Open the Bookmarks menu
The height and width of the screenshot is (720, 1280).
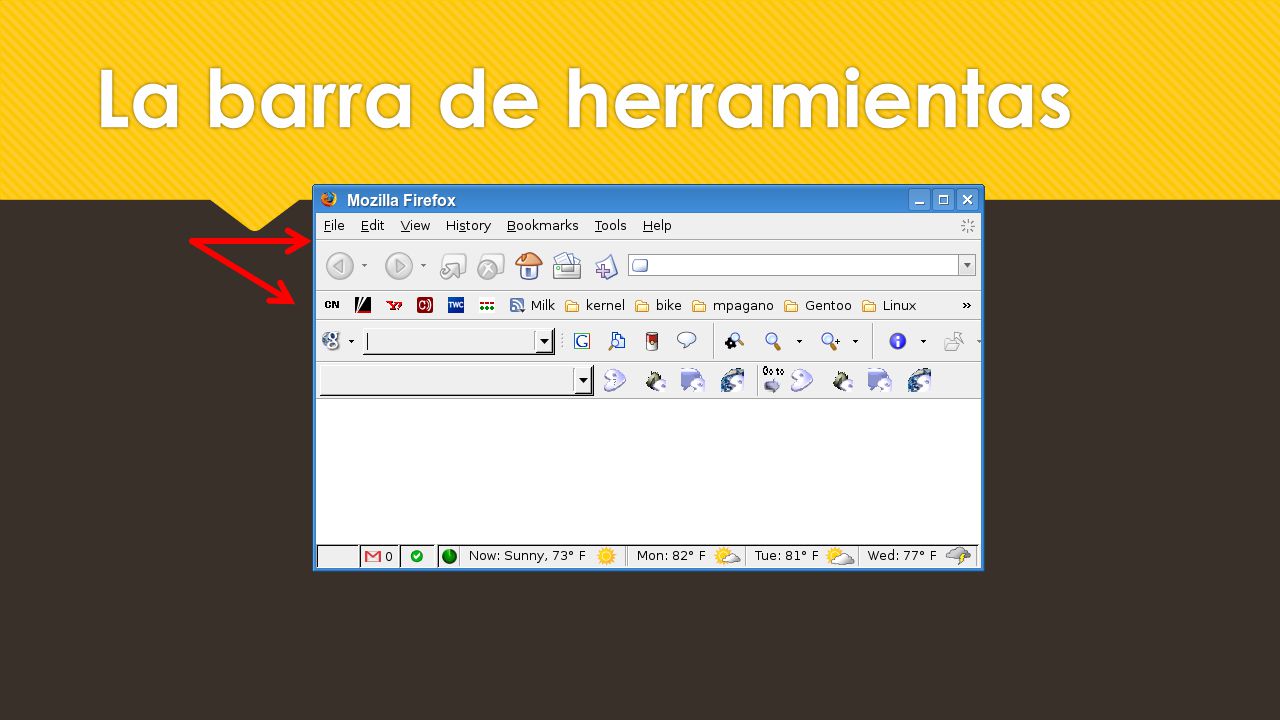pos(543,226)
